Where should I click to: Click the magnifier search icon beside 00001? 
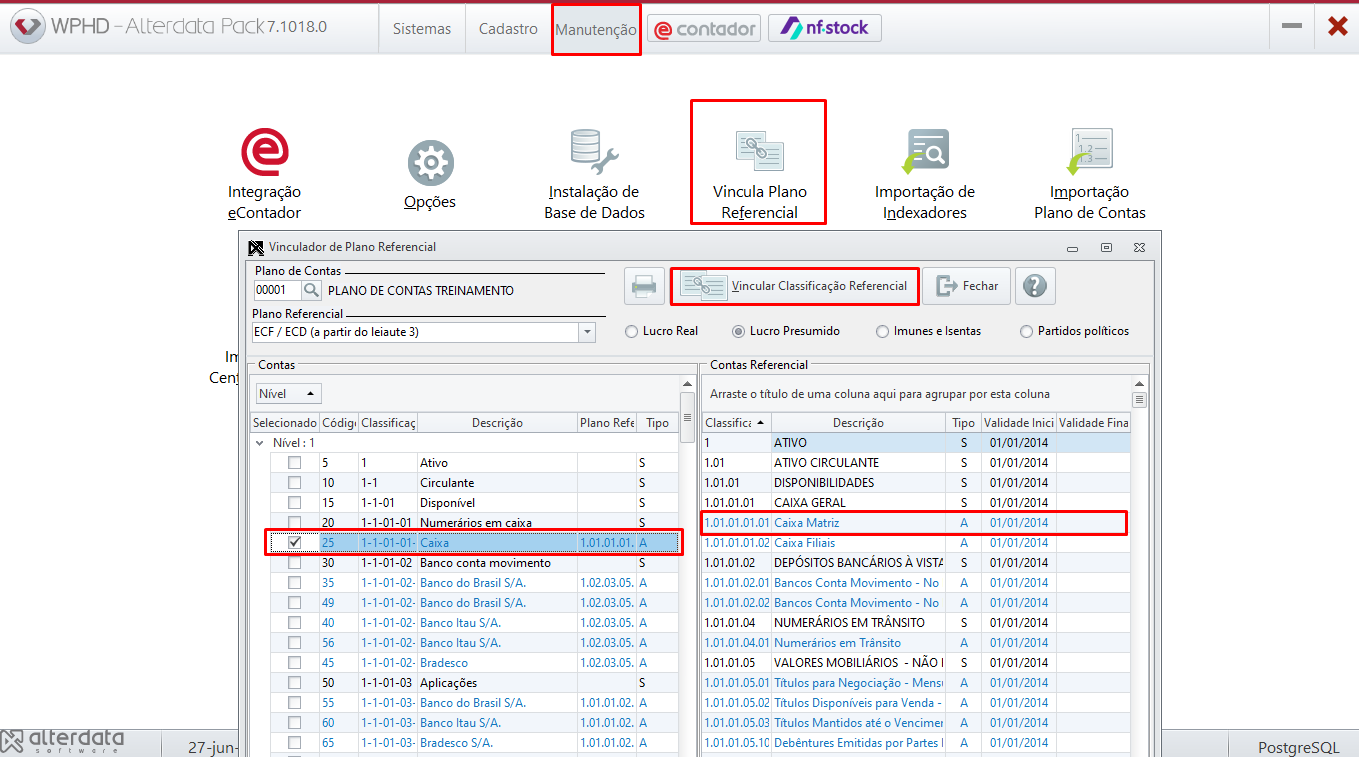point(312,290)
